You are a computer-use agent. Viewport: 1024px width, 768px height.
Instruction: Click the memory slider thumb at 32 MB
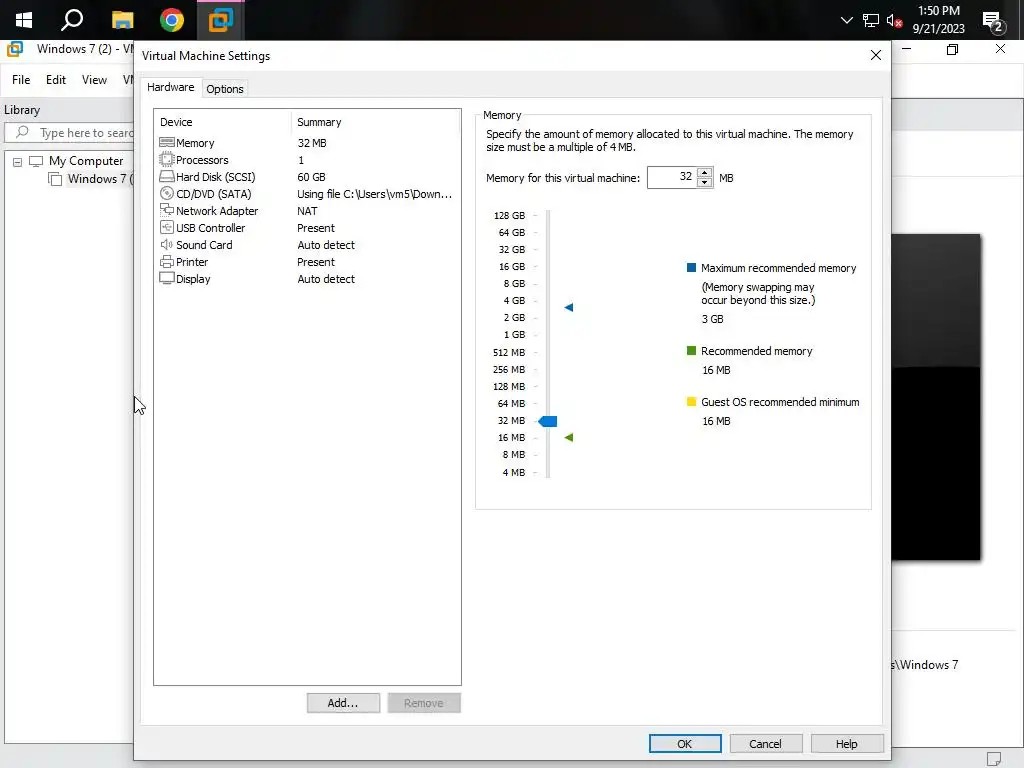[548, 421]
